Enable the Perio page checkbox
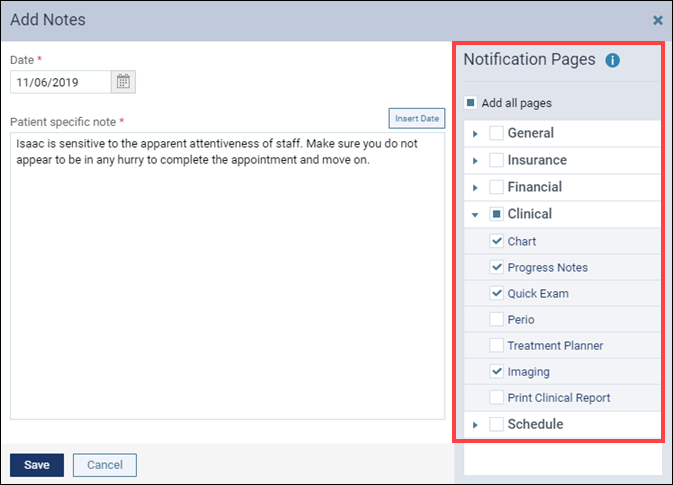The height and width of the screenshot is (485, 673). click(497, 319)
